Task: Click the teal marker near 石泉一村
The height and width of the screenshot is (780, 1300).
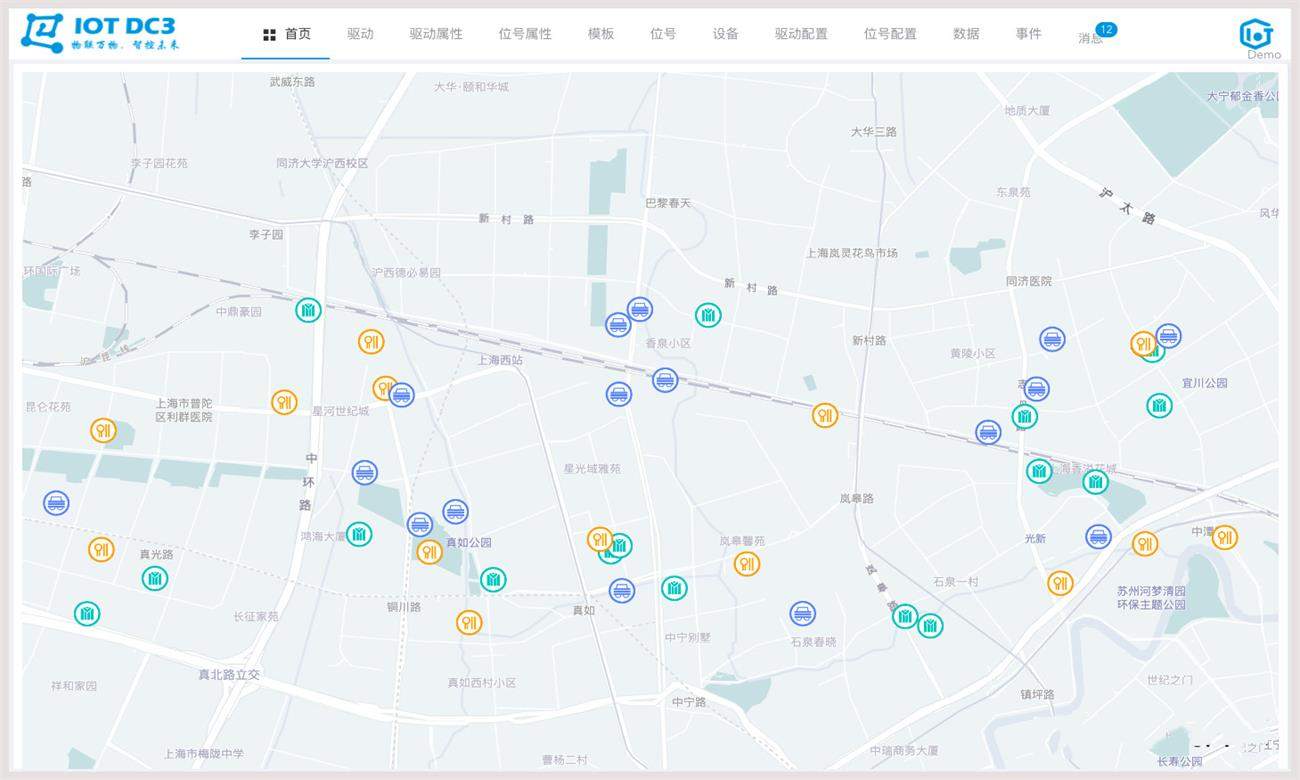Action: [930, 625]
